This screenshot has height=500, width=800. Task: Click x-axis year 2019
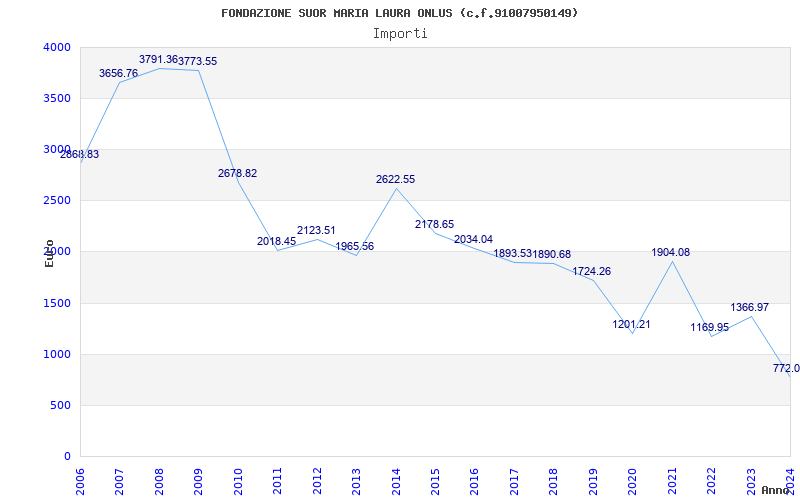point(593,482)
